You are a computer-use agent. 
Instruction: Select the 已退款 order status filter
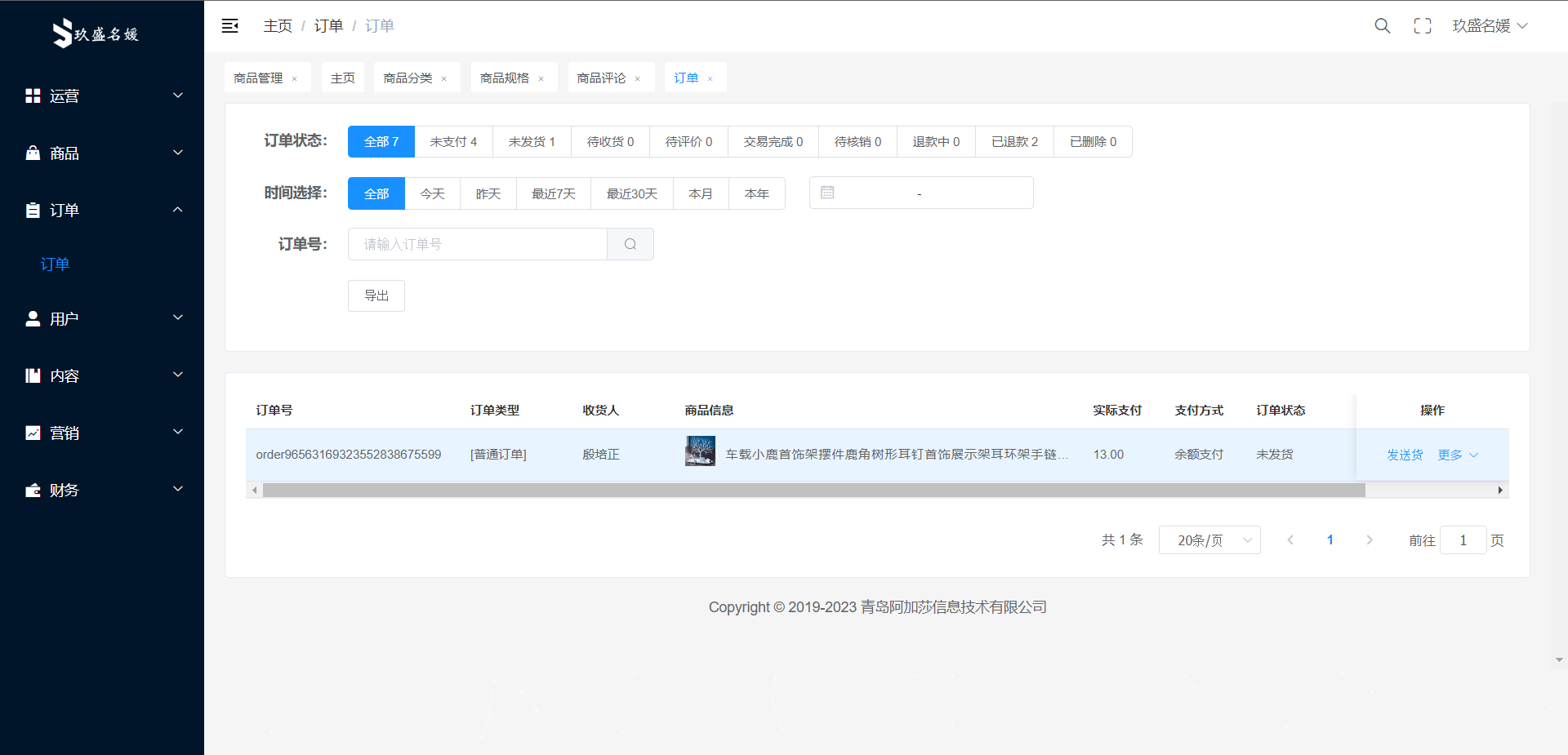1014,142
